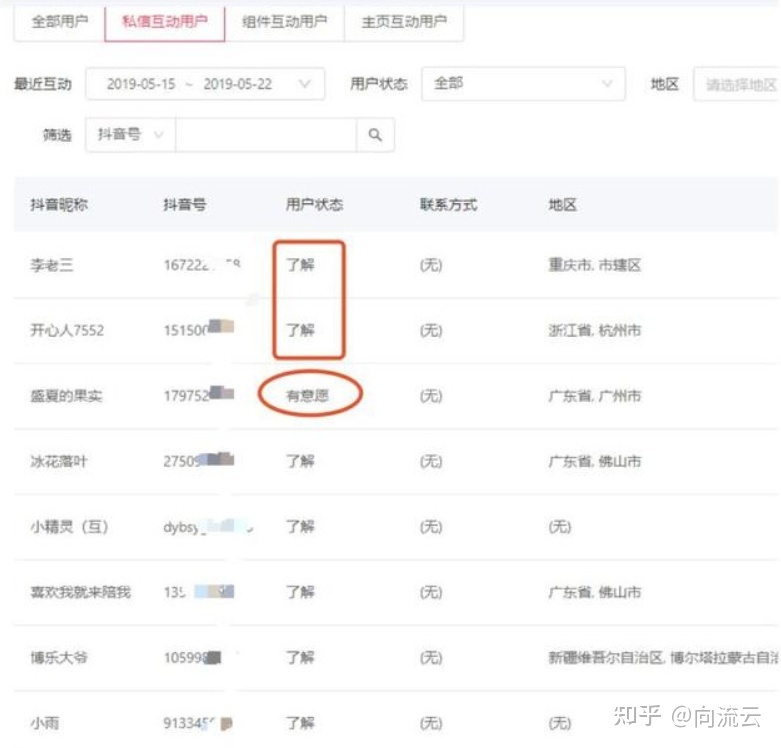This screenshot has height=748, width=781.
Task: Switch to the 全部用户 tab
Action: [x=59, y=22]
